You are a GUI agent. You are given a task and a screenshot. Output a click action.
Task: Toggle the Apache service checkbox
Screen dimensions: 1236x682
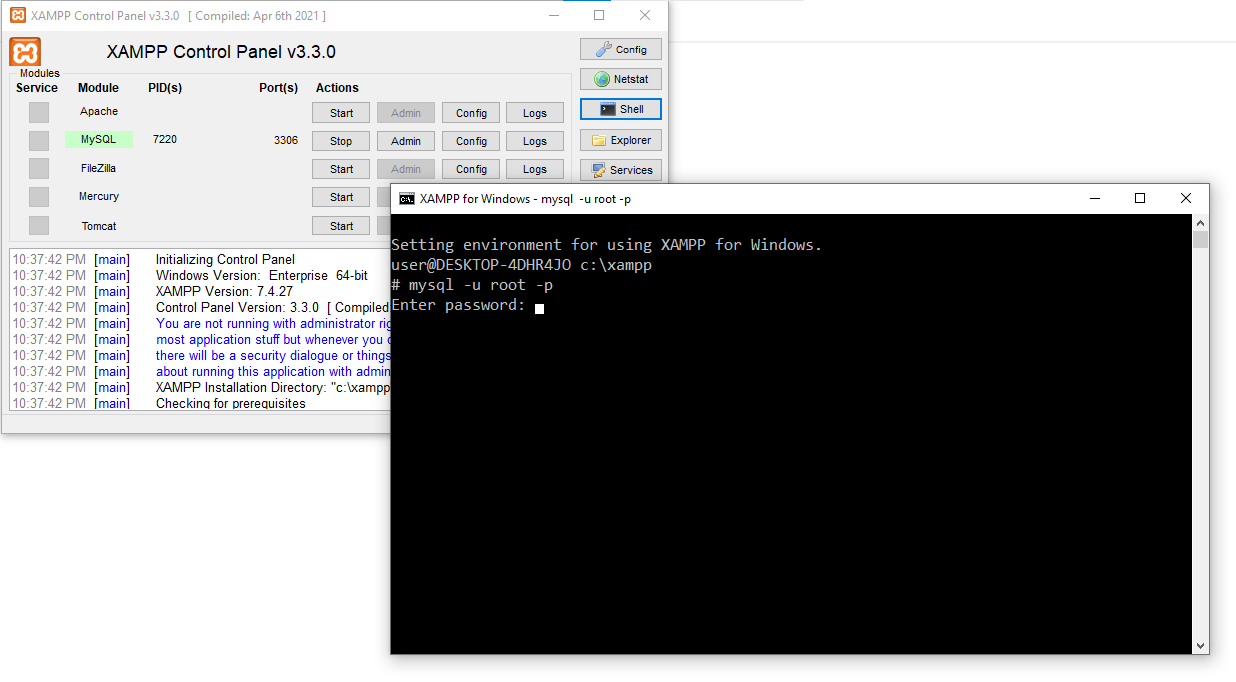[x=39, y=112]
